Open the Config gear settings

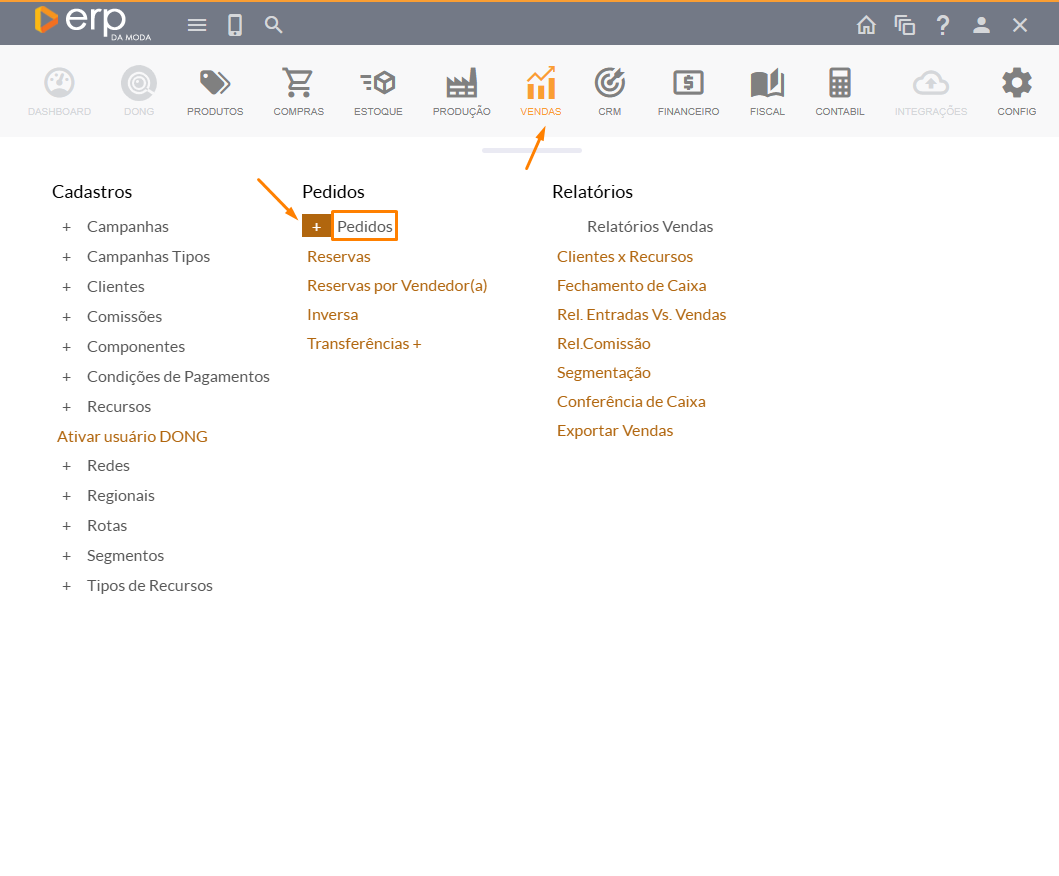coord(1017,91)
